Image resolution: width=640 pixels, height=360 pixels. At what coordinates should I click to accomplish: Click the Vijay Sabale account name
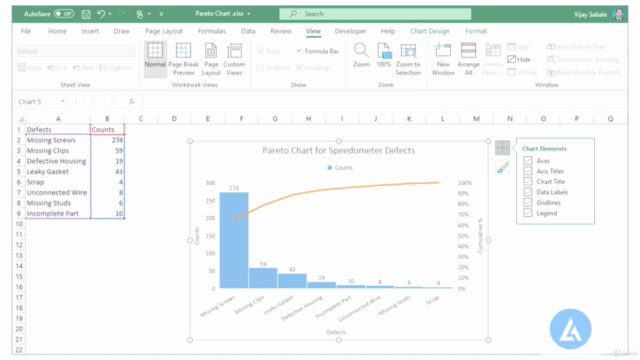click(590, 14)
